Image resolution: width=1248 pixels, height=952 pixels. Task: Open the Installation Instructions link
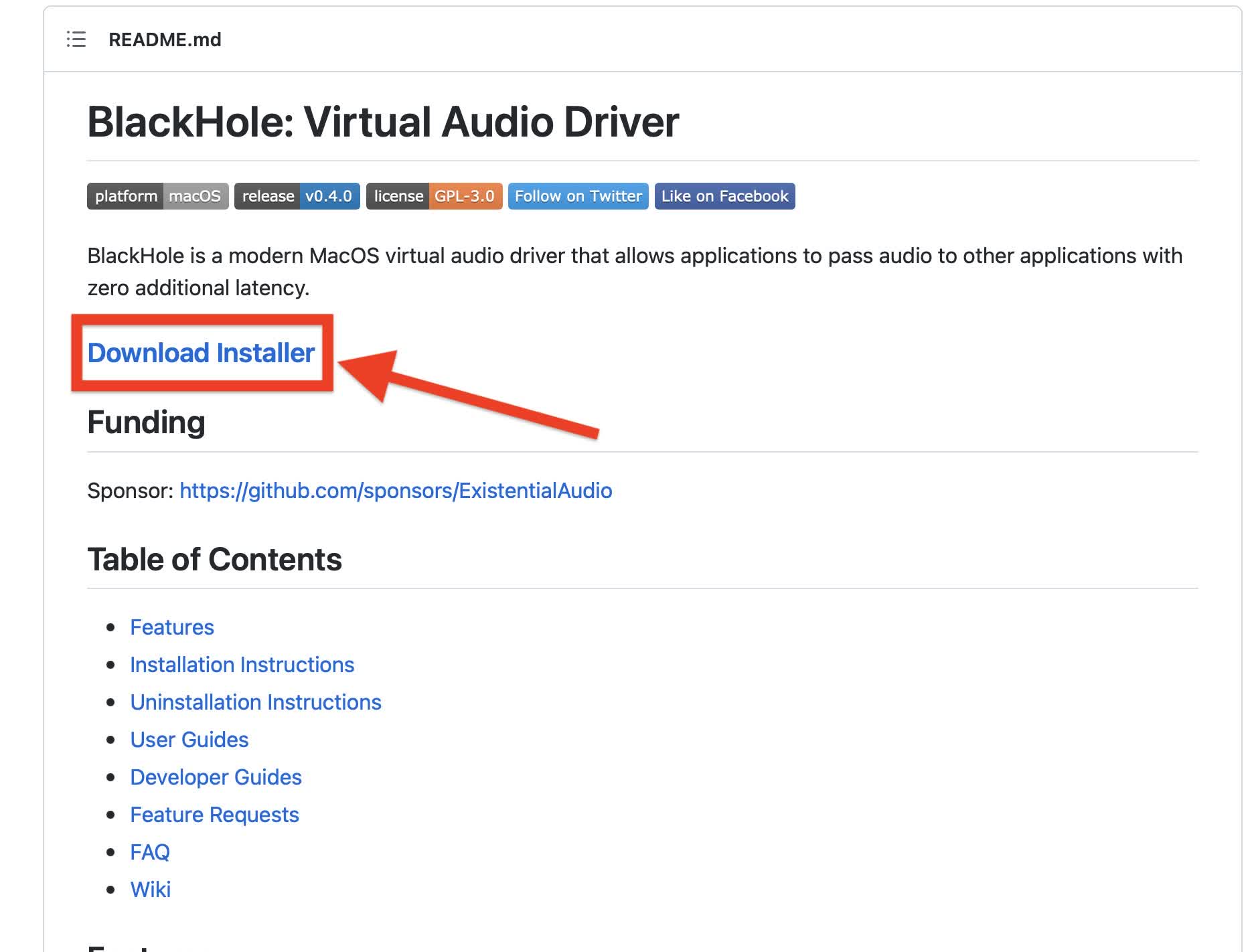pos(242,665)
